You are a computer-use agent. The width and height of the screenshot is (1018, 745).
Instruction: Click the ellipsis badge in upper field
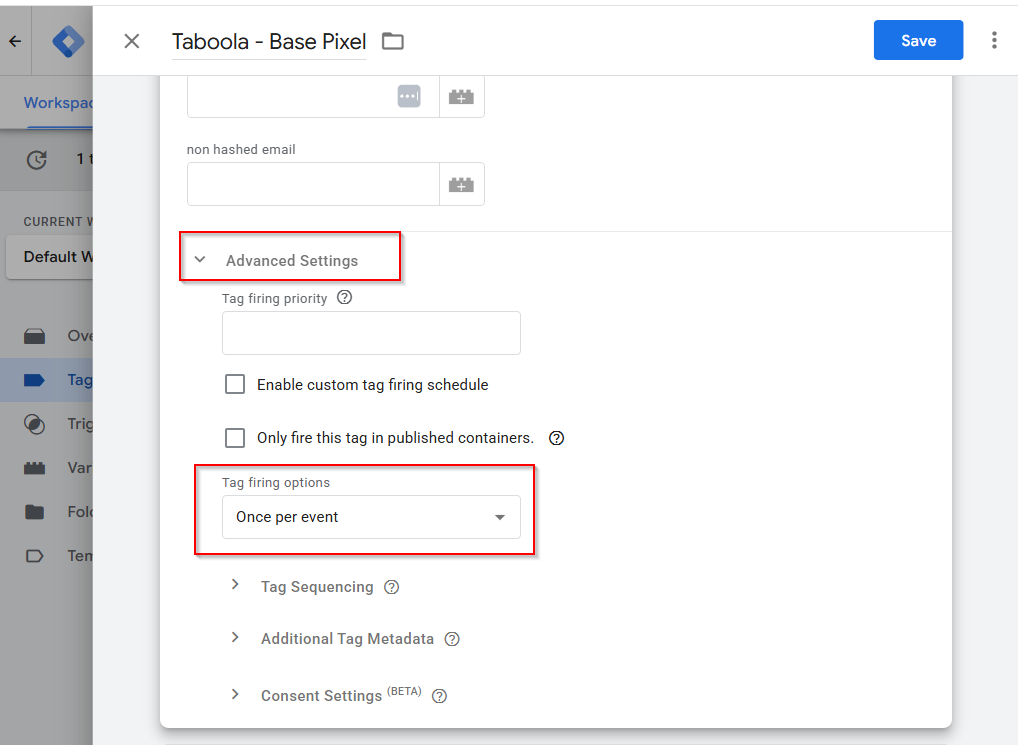pos(409,96)
